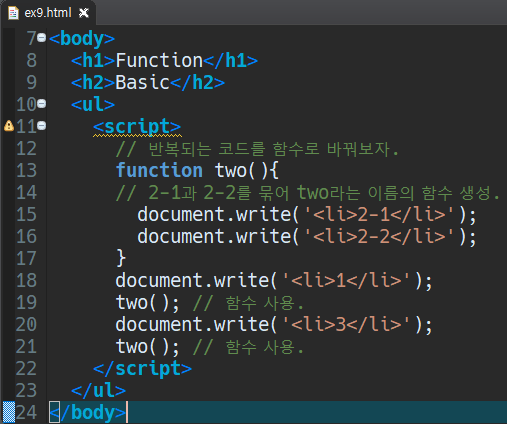Click the word Basic in the h2 line
Screen dimensions: 507x424
point(143,82)
